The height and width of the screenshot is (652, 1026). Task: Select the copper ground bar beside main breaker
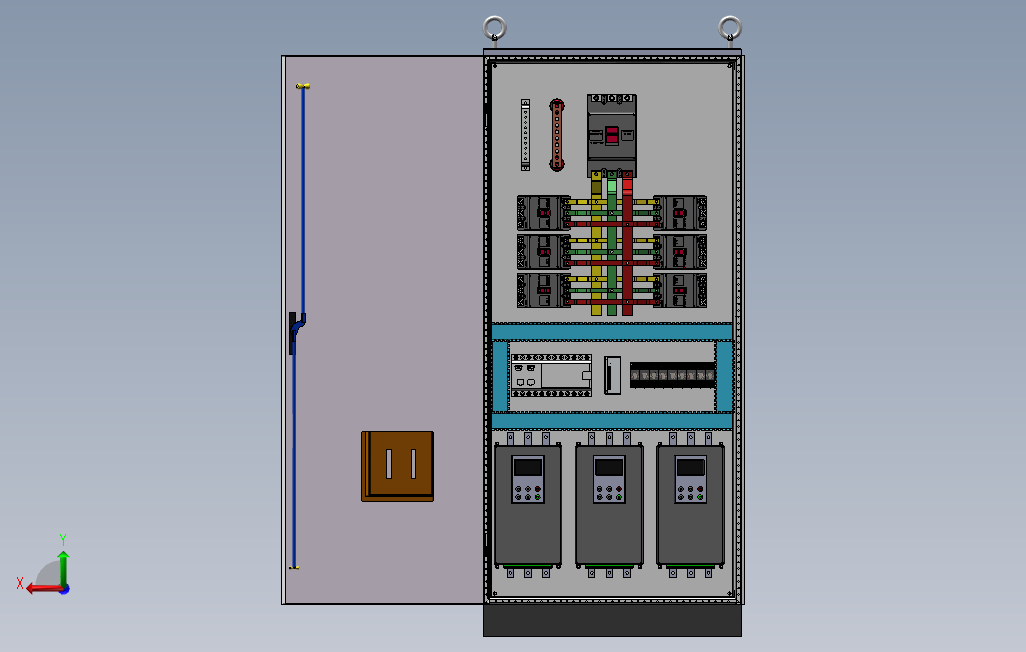tap(557, 135)
